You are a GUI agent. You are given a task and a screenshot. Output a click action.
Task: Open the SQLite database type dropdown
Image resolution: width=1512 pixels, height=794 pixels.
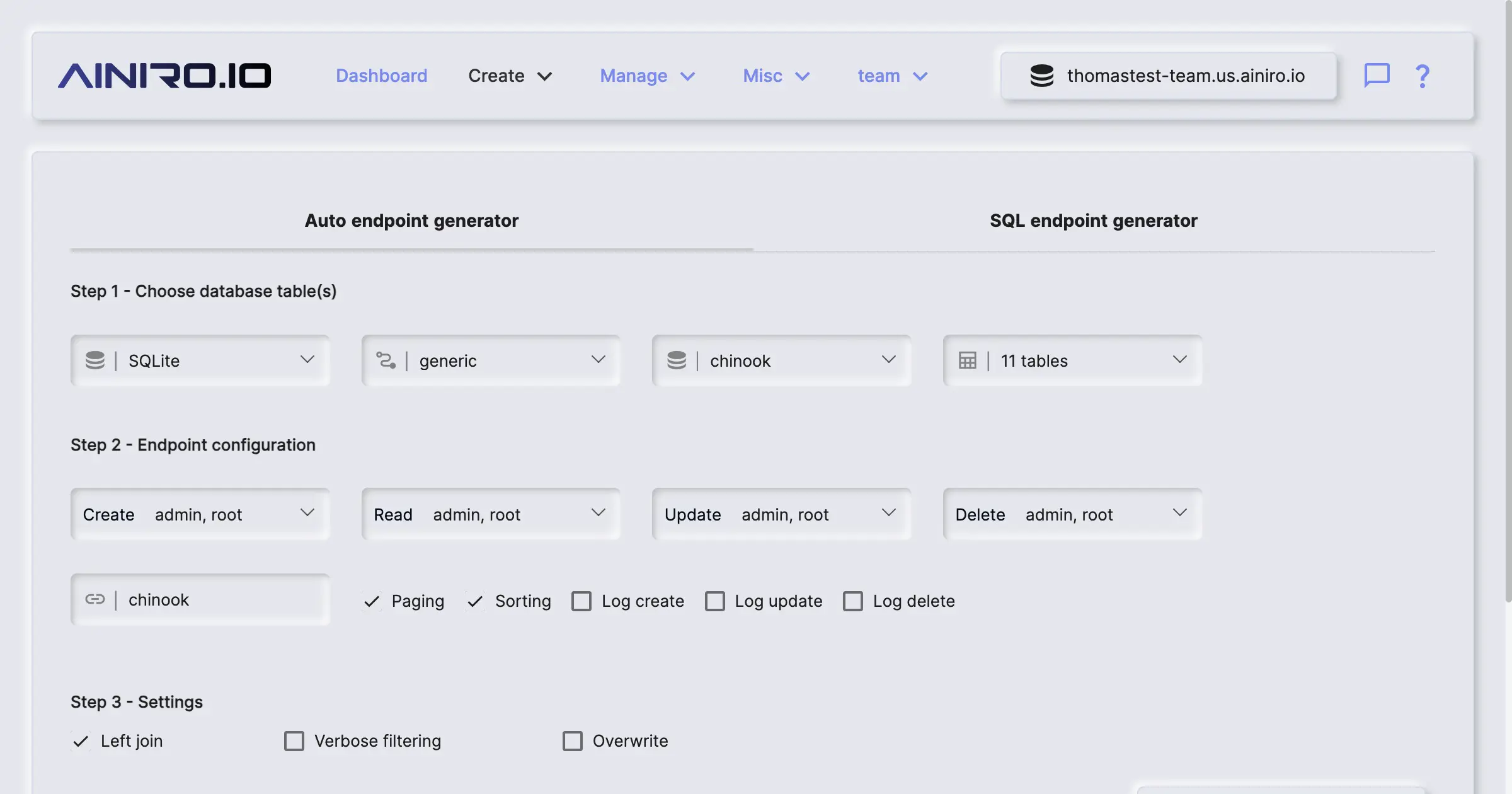pos(200,360)
